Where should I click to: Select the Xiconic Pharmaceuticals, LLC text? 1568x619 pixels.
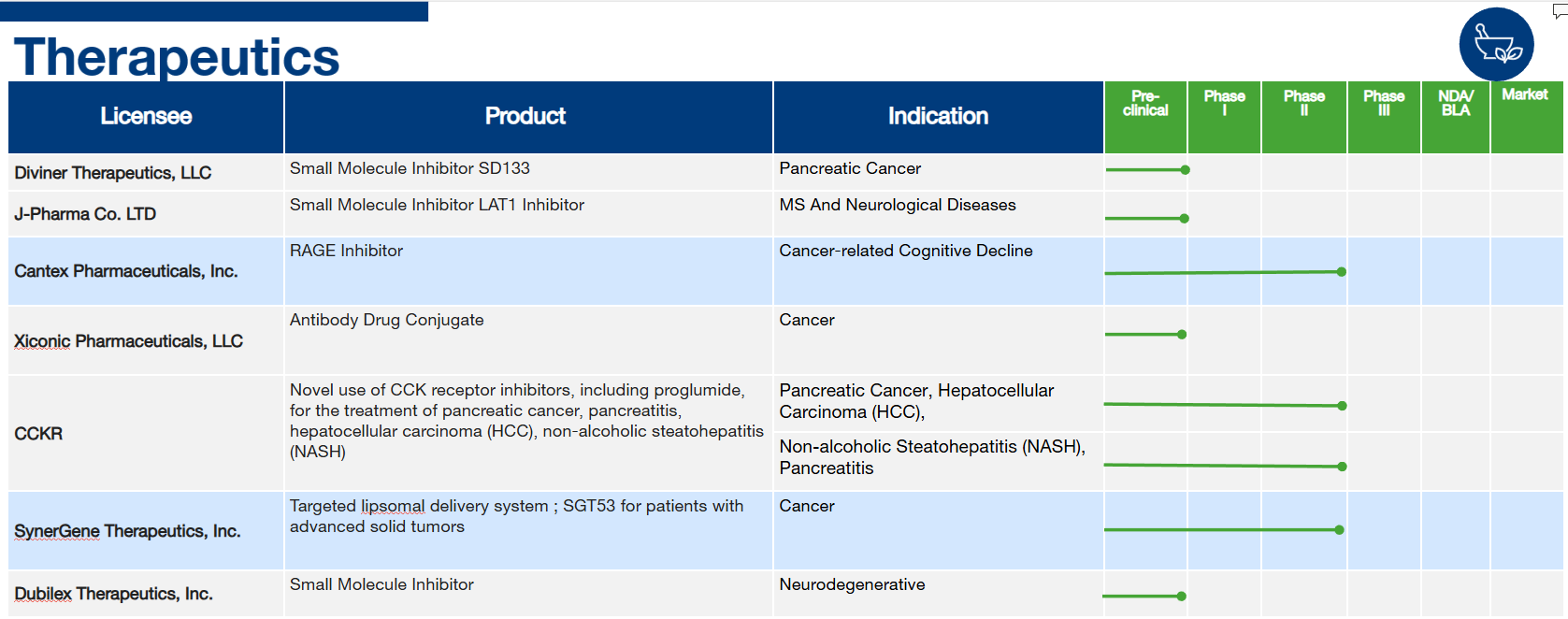click(128, 341)
